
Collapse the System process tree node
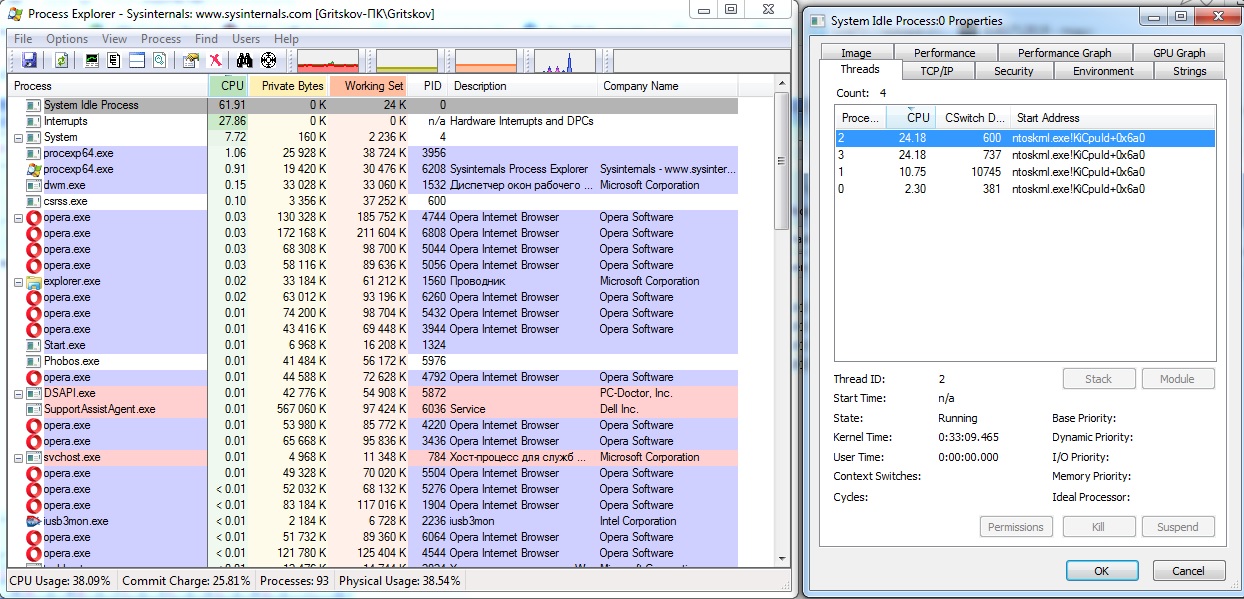19,137
